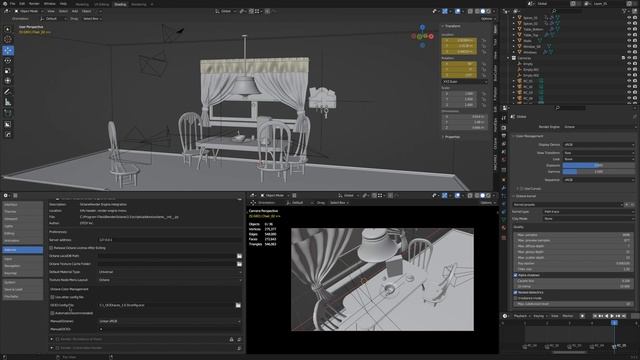Open the Preferences editor type menu

(7, 196)
